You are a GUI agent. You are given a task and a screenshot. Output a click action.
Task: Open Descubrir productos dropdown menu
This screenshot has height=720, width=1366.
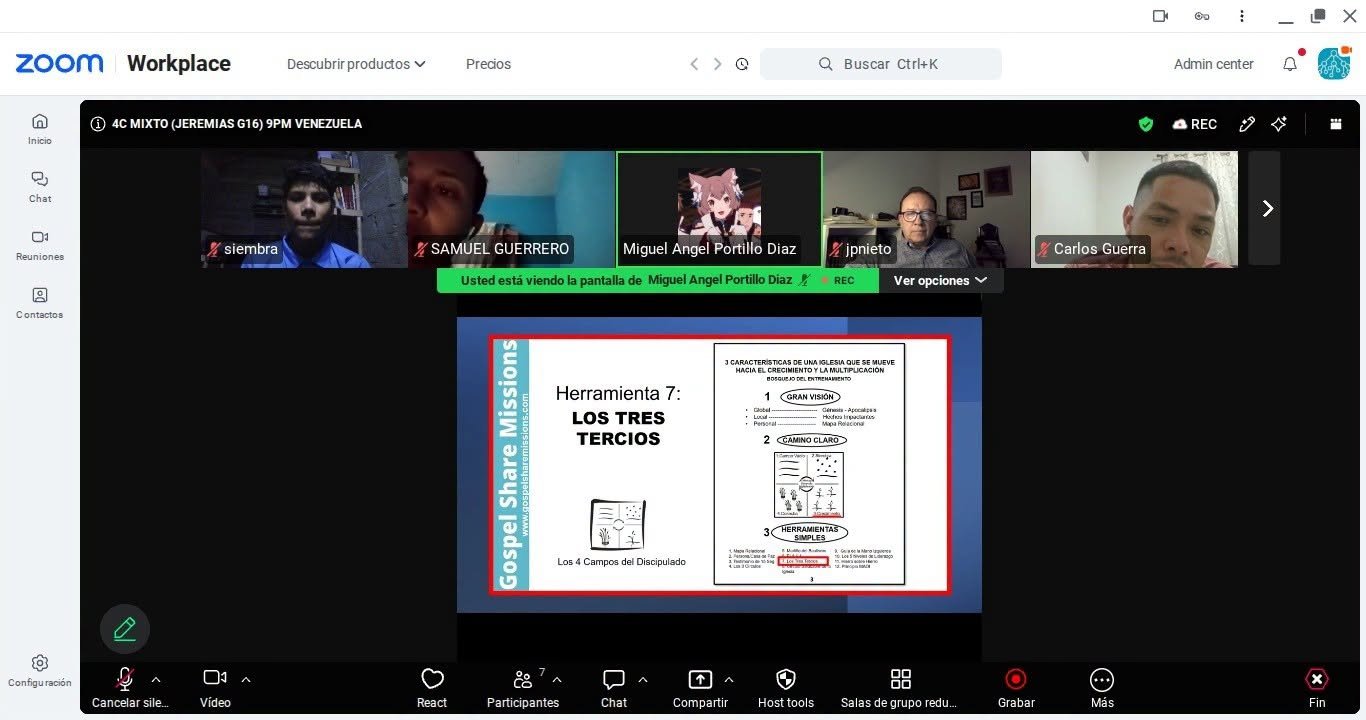click(x=356, y=64)
